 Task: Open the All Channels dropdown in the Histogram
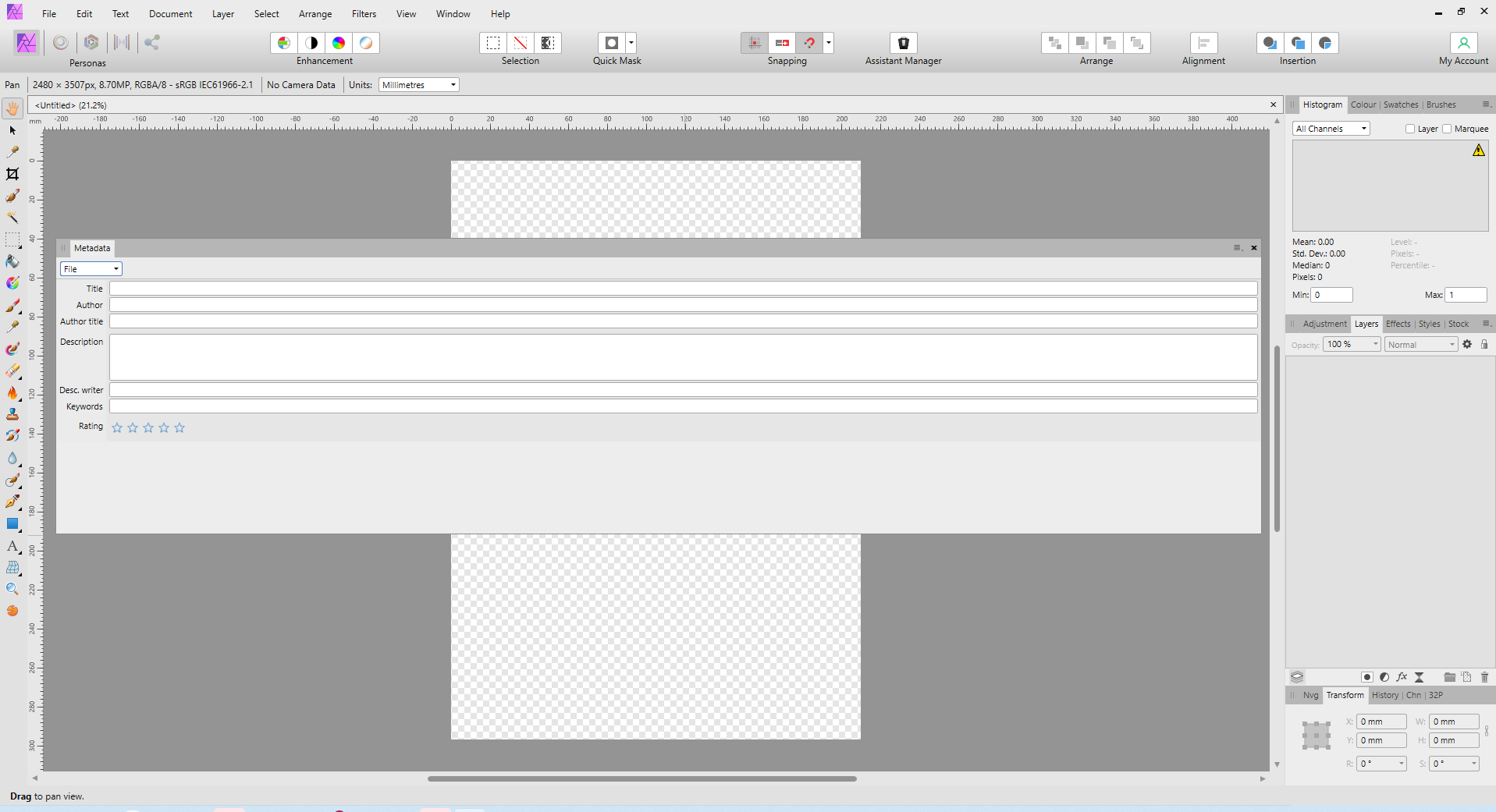pyautogui.click(x=1330, y=128)
